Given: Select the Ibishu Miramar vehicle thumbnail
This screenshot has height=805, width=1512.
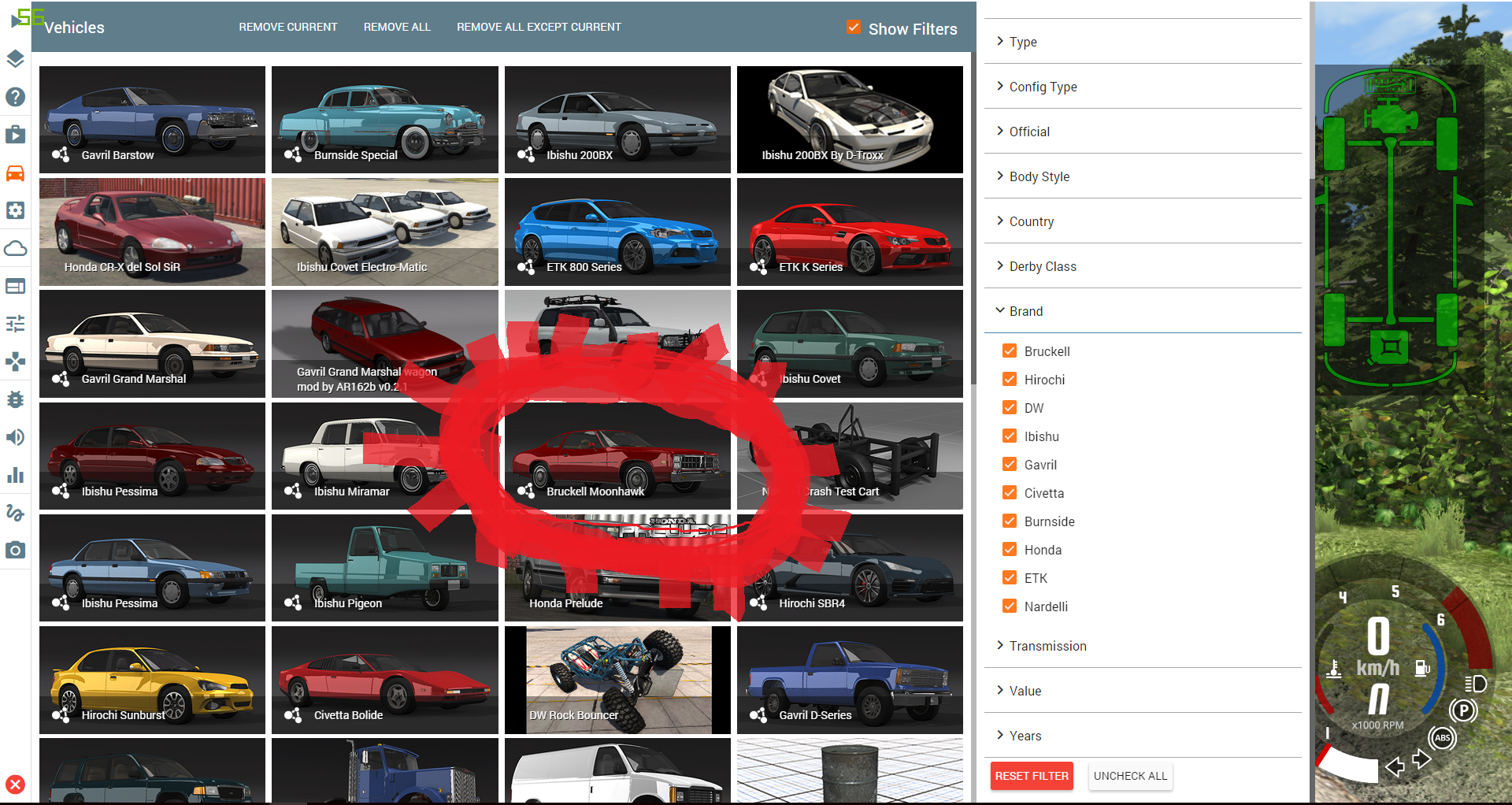Looking at the screenshot, I should [384, 456].
